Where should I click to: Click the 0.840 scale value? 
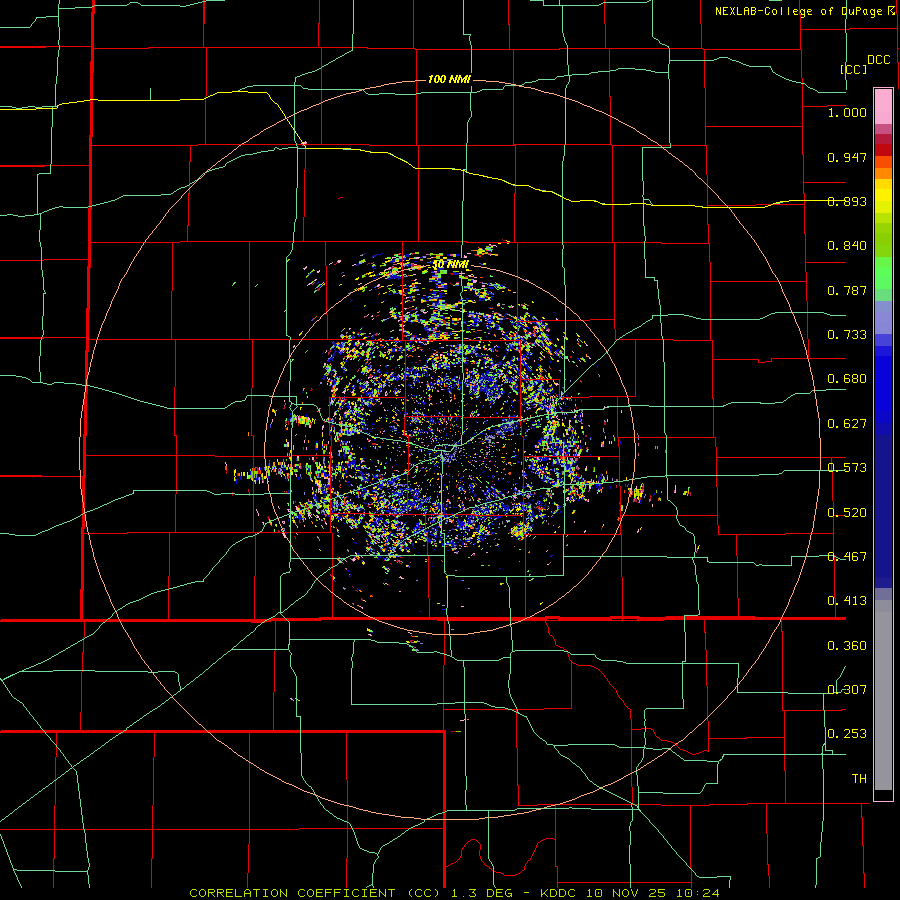pos(847,246)
